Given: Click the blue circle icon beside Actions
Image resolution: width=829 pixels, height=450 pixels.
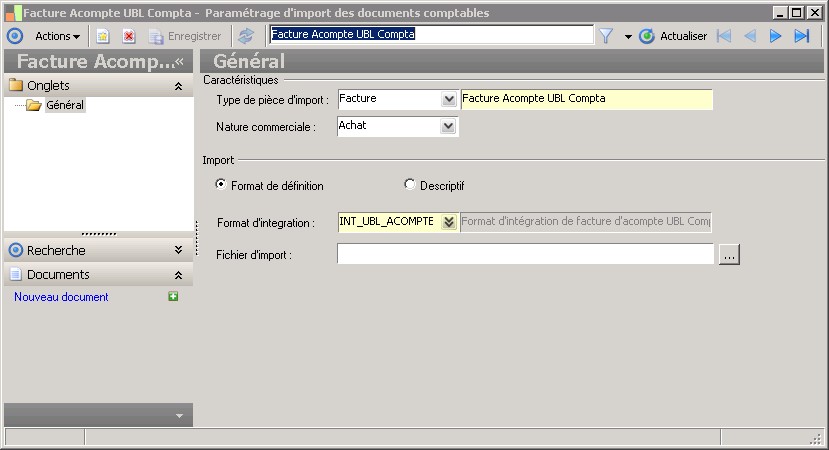Looking at the screenshot, I should pyautogui.click(x=15, y=36).
